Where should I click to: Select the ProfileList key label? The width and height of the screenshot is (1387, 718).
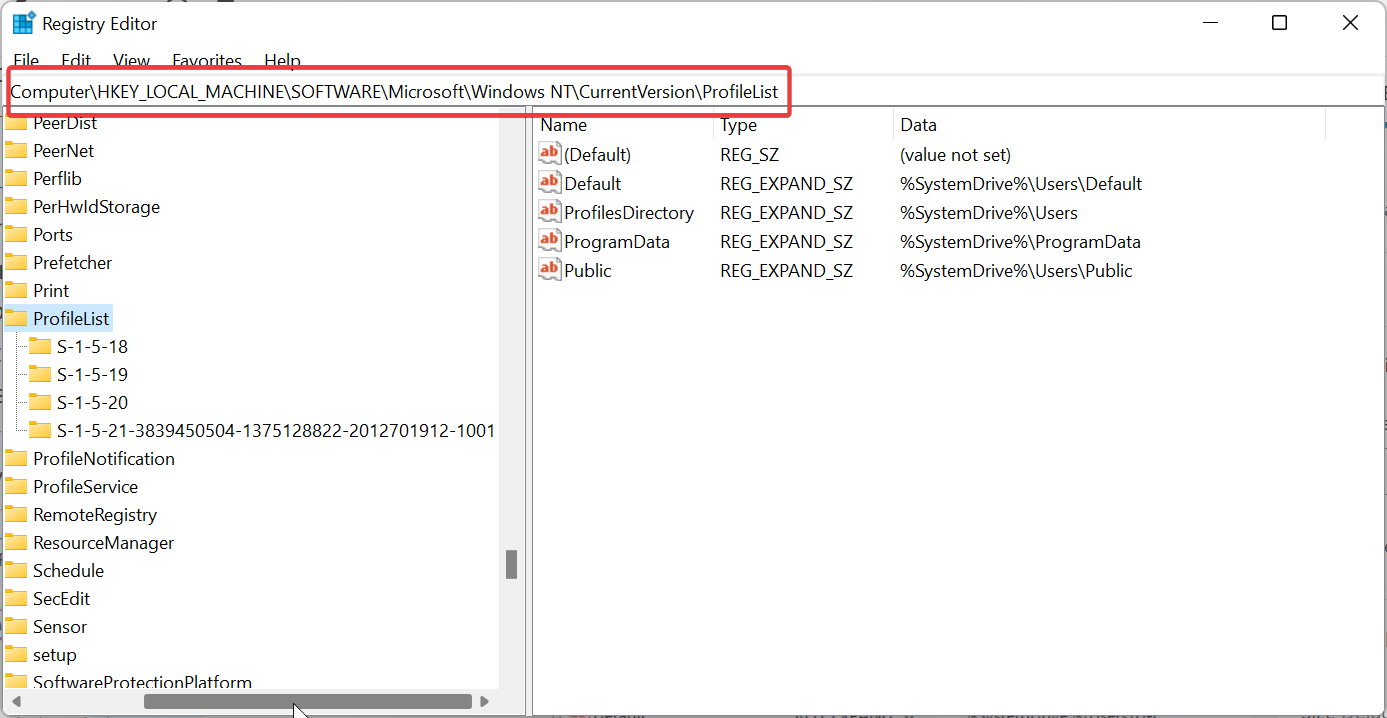(72, 319)
